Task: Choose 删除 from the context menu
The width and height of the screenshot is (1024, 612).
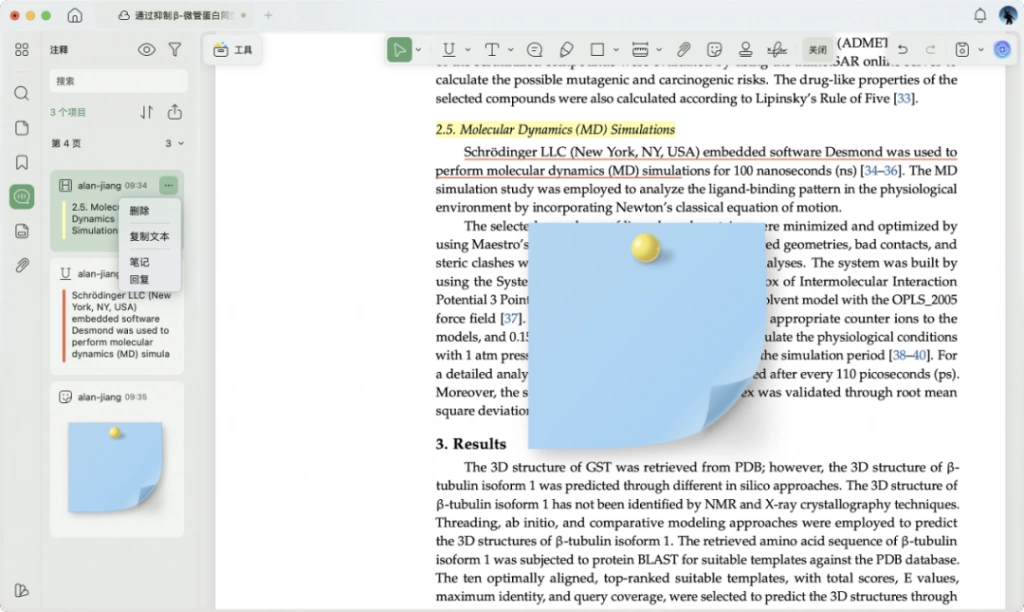Action: coord(139,210)
